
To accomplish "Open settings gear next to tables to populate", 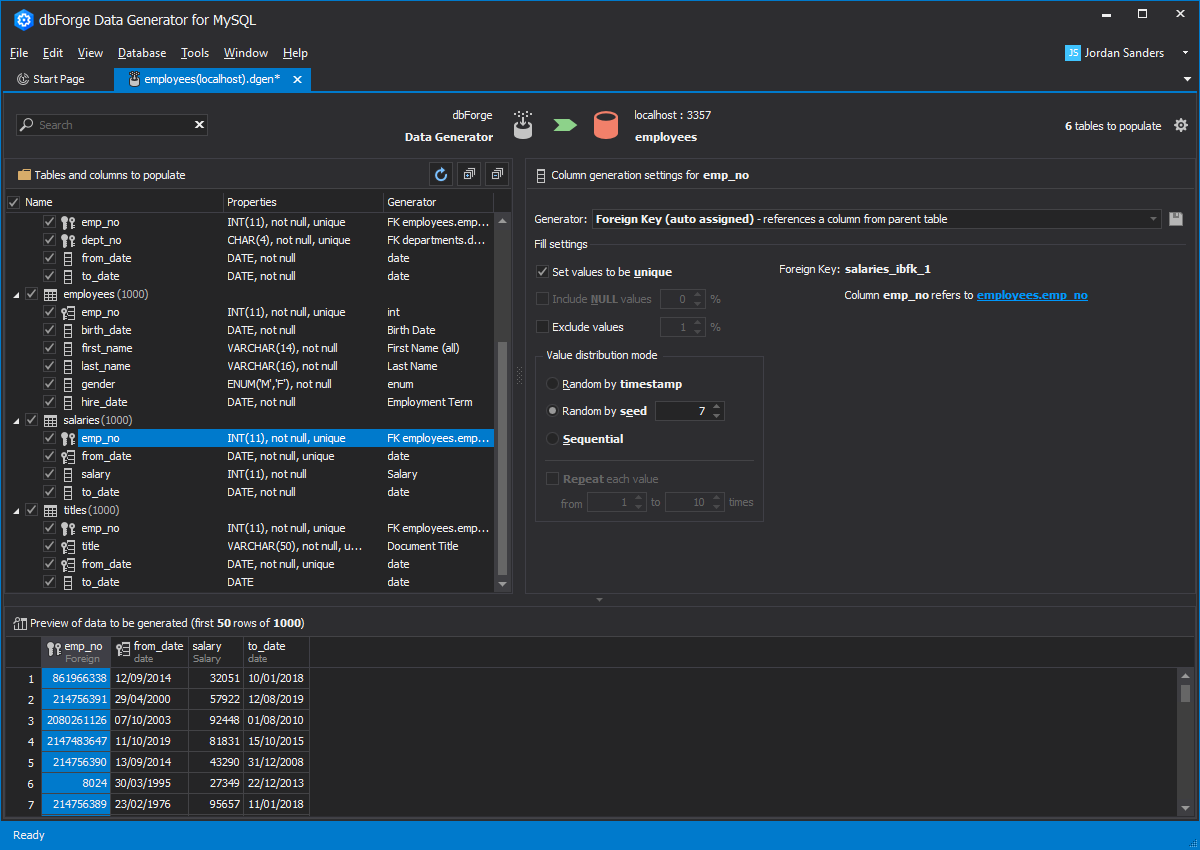I will (x=1181, y=125).
